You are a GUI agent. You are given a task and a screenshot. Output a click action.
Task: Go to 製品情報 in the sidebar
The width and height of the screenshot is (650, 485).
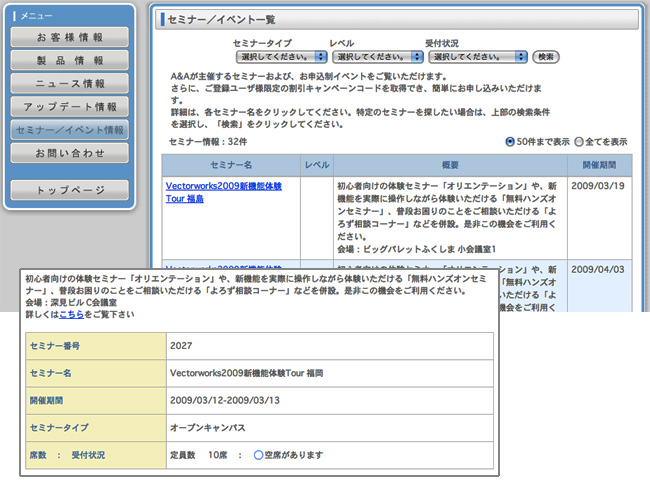click(x=69, y=61)
